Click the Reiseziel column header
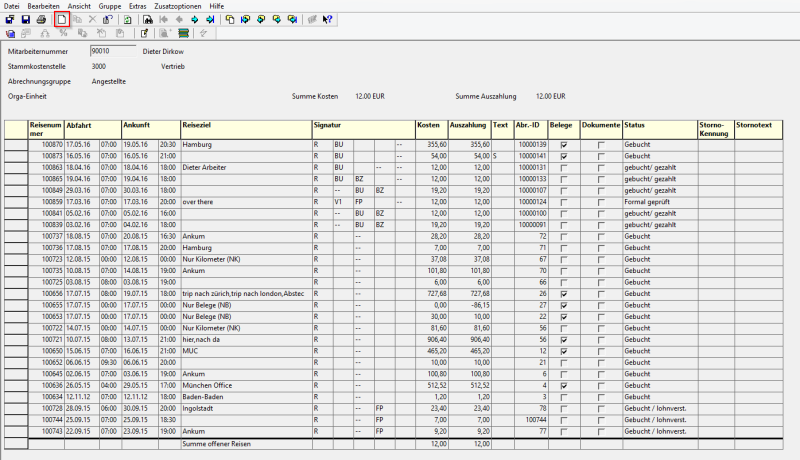The width and height of the screenshot is (800, 460). coord(246,130)
